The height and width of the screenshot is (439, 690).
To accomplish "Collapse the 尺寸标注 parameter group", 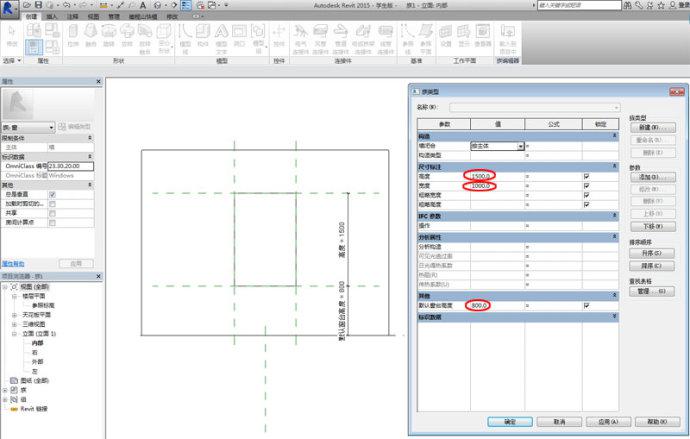I will tap(616, 166).
